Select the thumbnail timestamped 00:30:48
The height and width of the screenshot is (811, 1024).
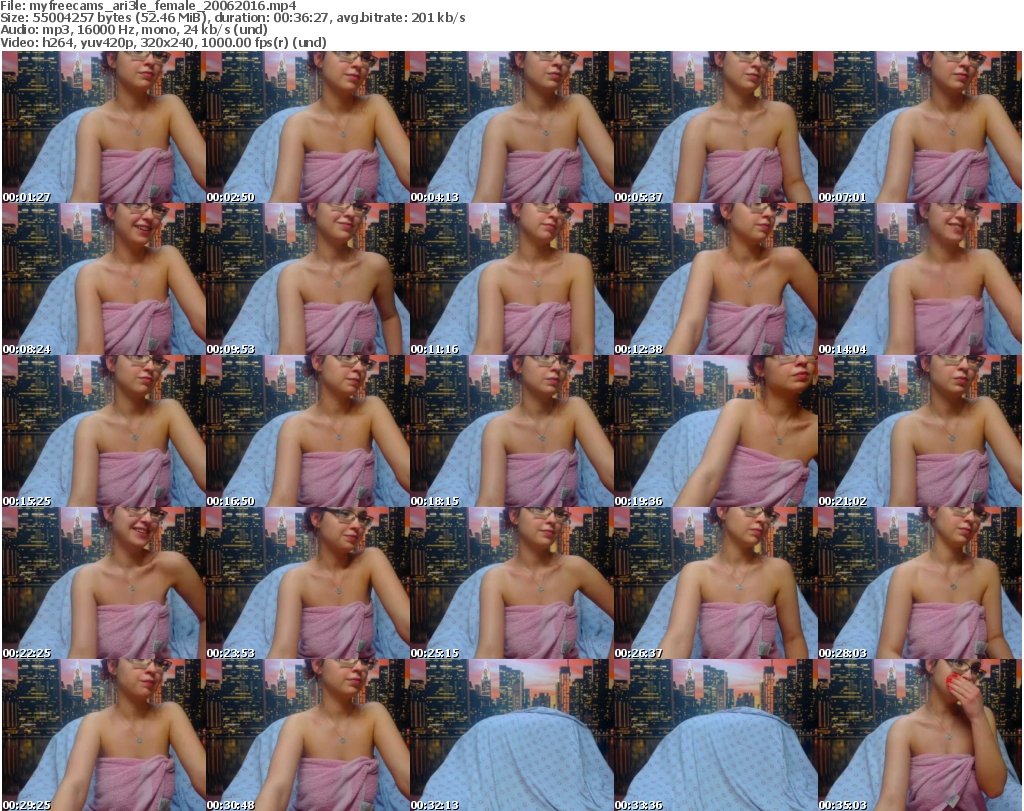308,735
